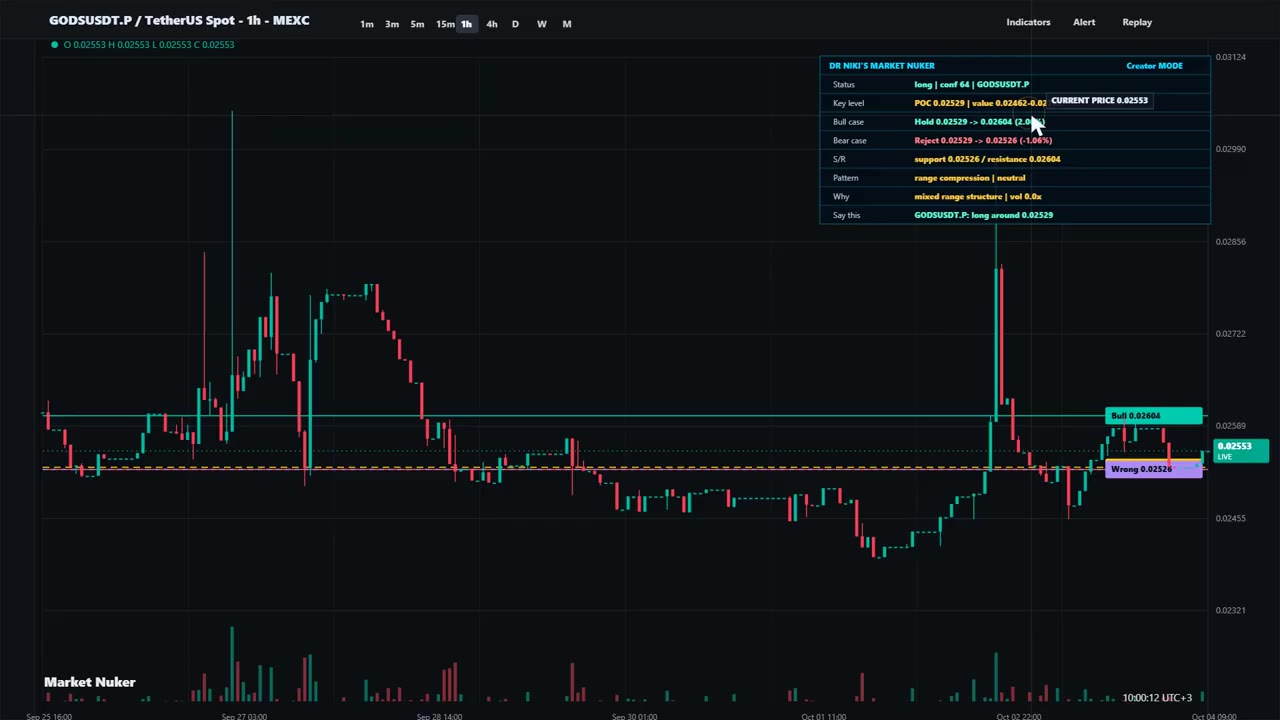This screenshot has width=1280, height=720.
Task: Switch to the weekly (W) timeframe
Action: click(x=541, y=24)
